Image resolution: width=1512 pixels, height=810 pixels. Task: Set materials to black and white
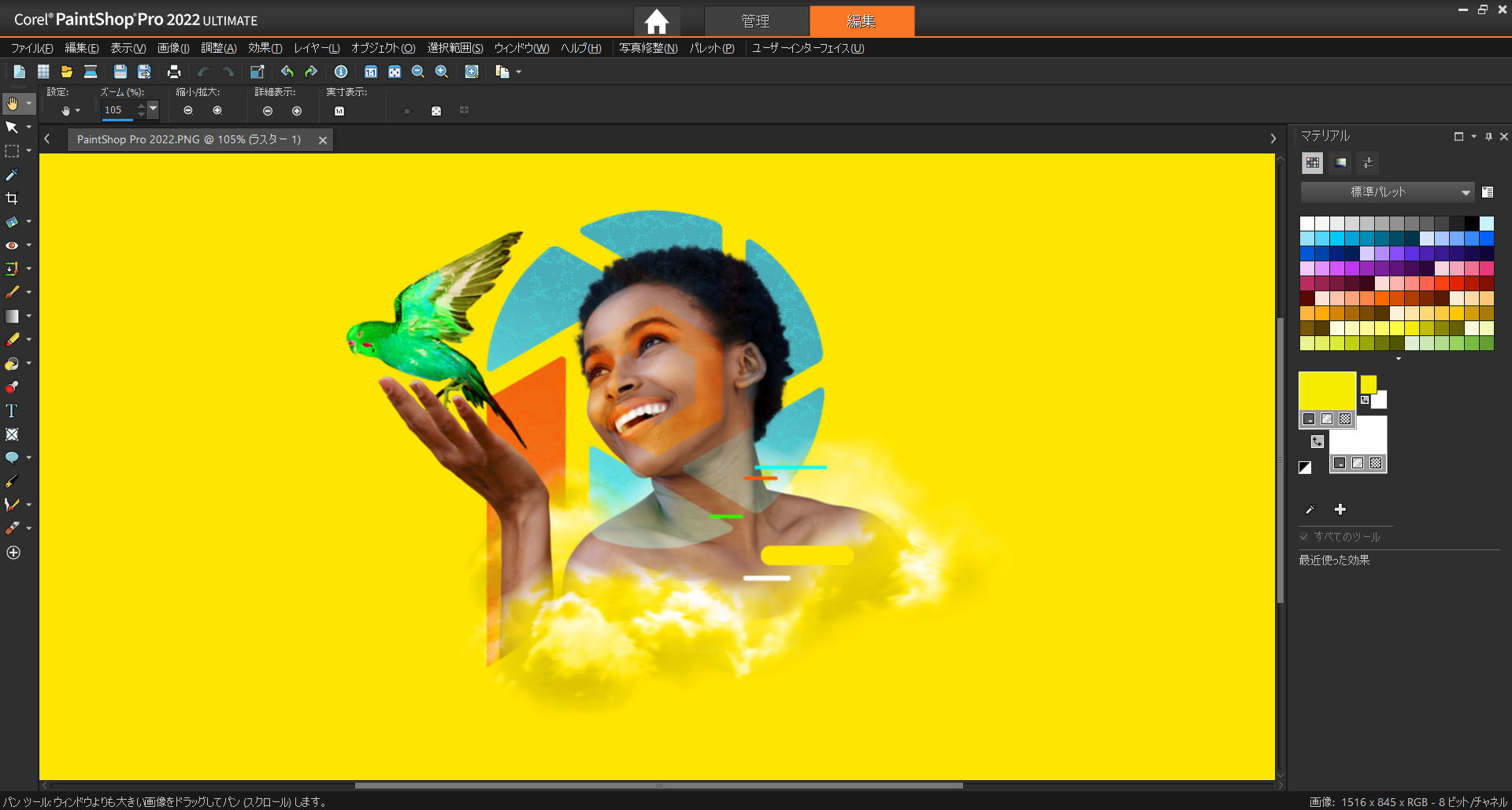pyautogui.click(x=1305, y=468)
